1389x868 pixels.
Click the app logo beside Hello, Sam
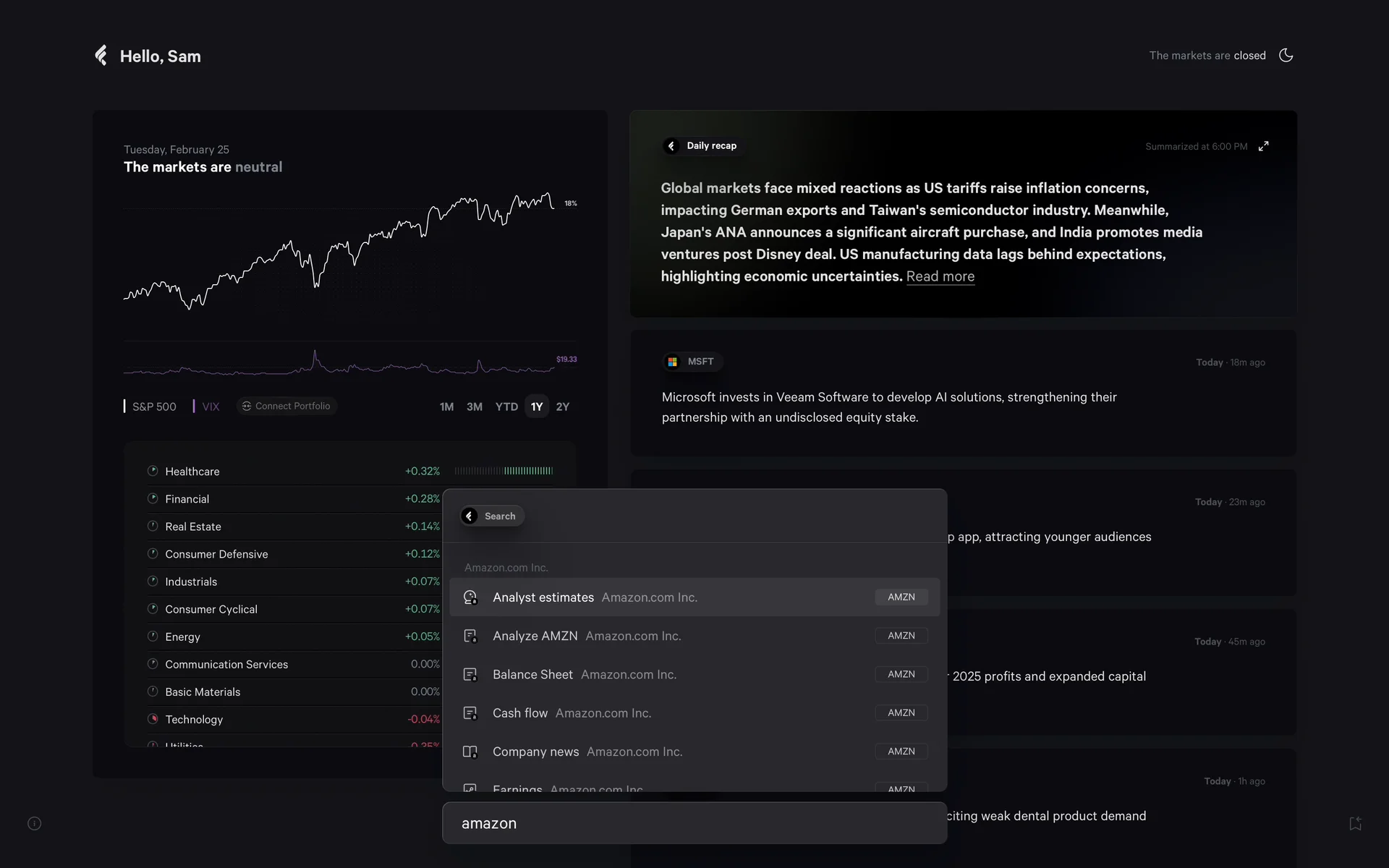pyautogui.click(x=101, y=56)
